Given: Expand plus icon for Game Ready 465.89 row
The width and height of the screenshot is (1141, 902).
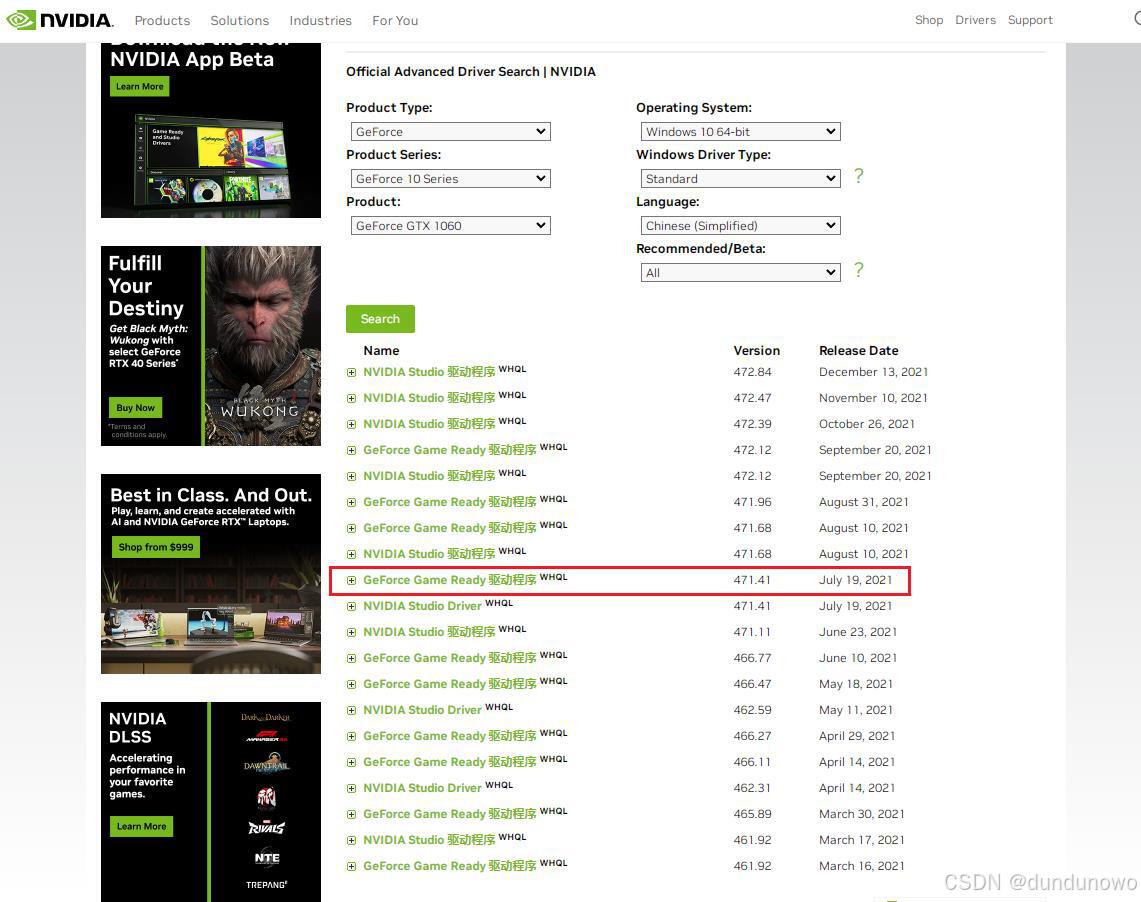Looking at the screenshot, I should (x=351, y=815).
